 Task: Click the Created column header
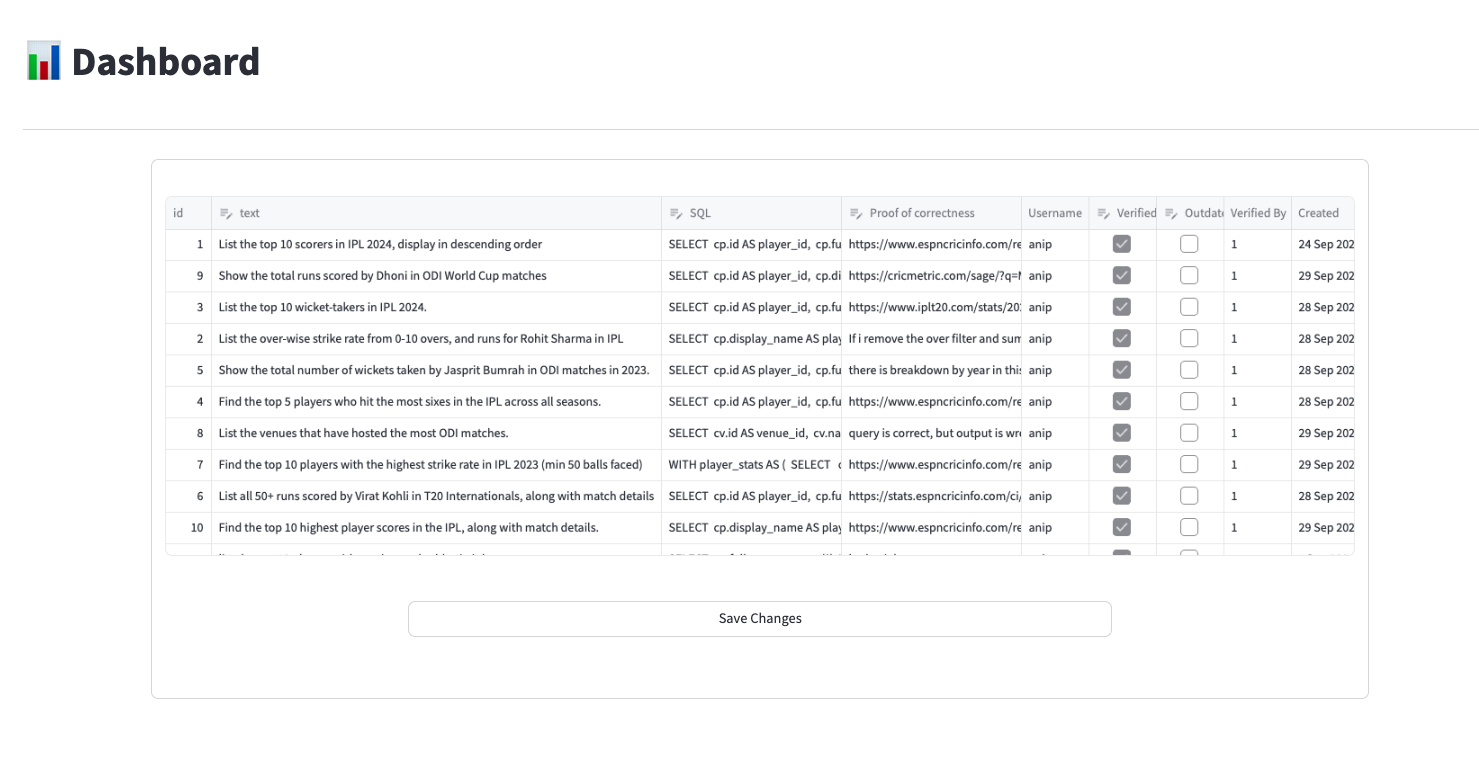pos(1318,213)
